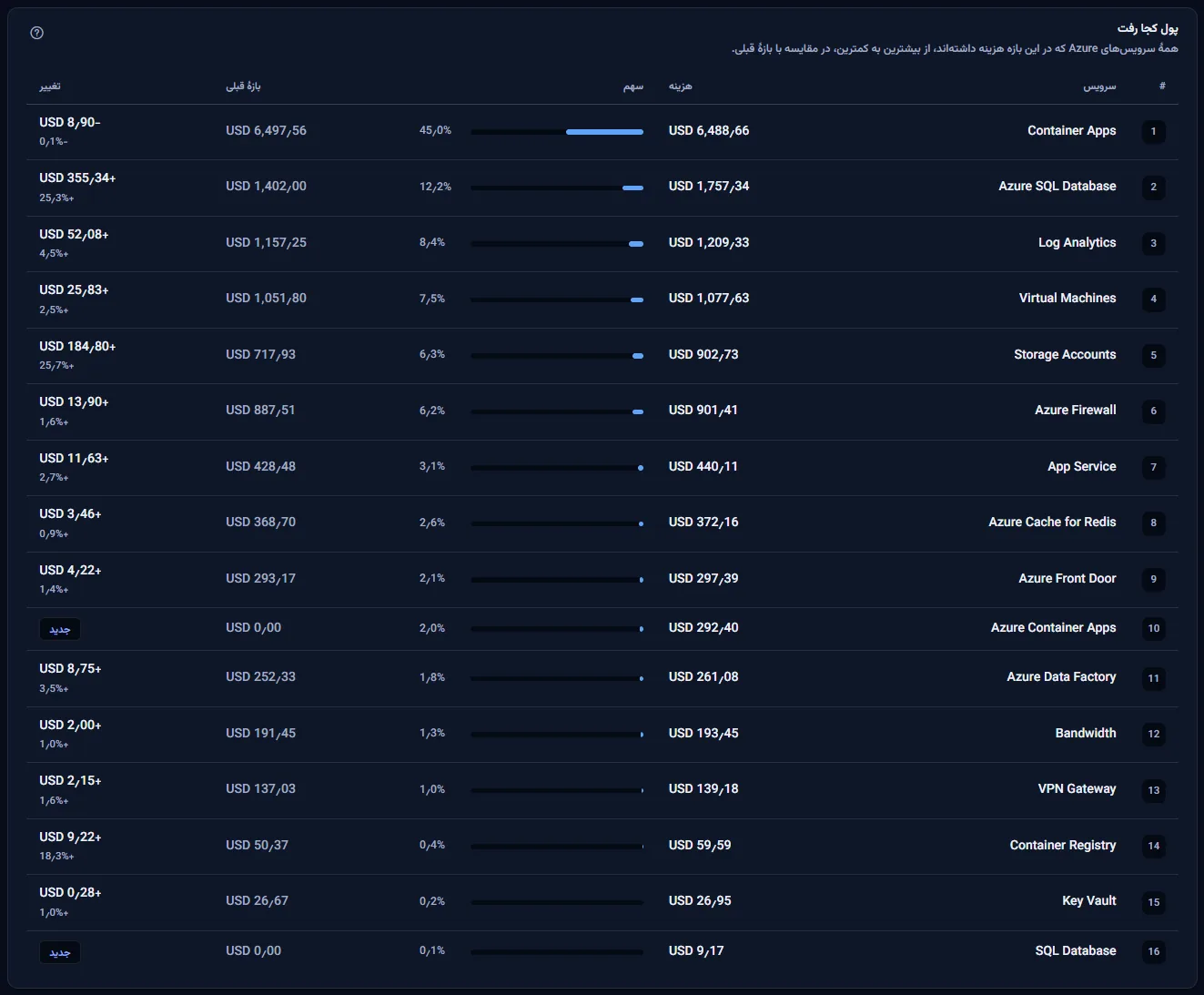The image size is (1204, 995).
Task: Click change value USD 355,34+
Action: [x=77, y=178]
